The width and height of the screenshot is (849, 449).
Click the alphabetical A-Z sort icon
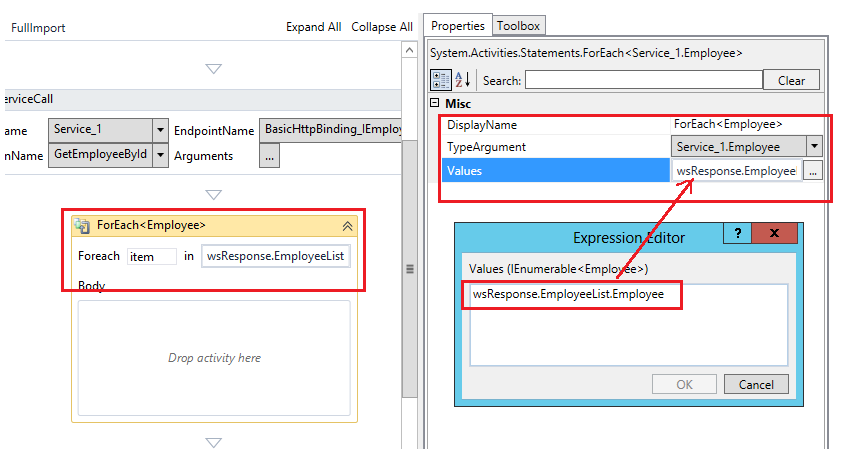pos(463,80)
